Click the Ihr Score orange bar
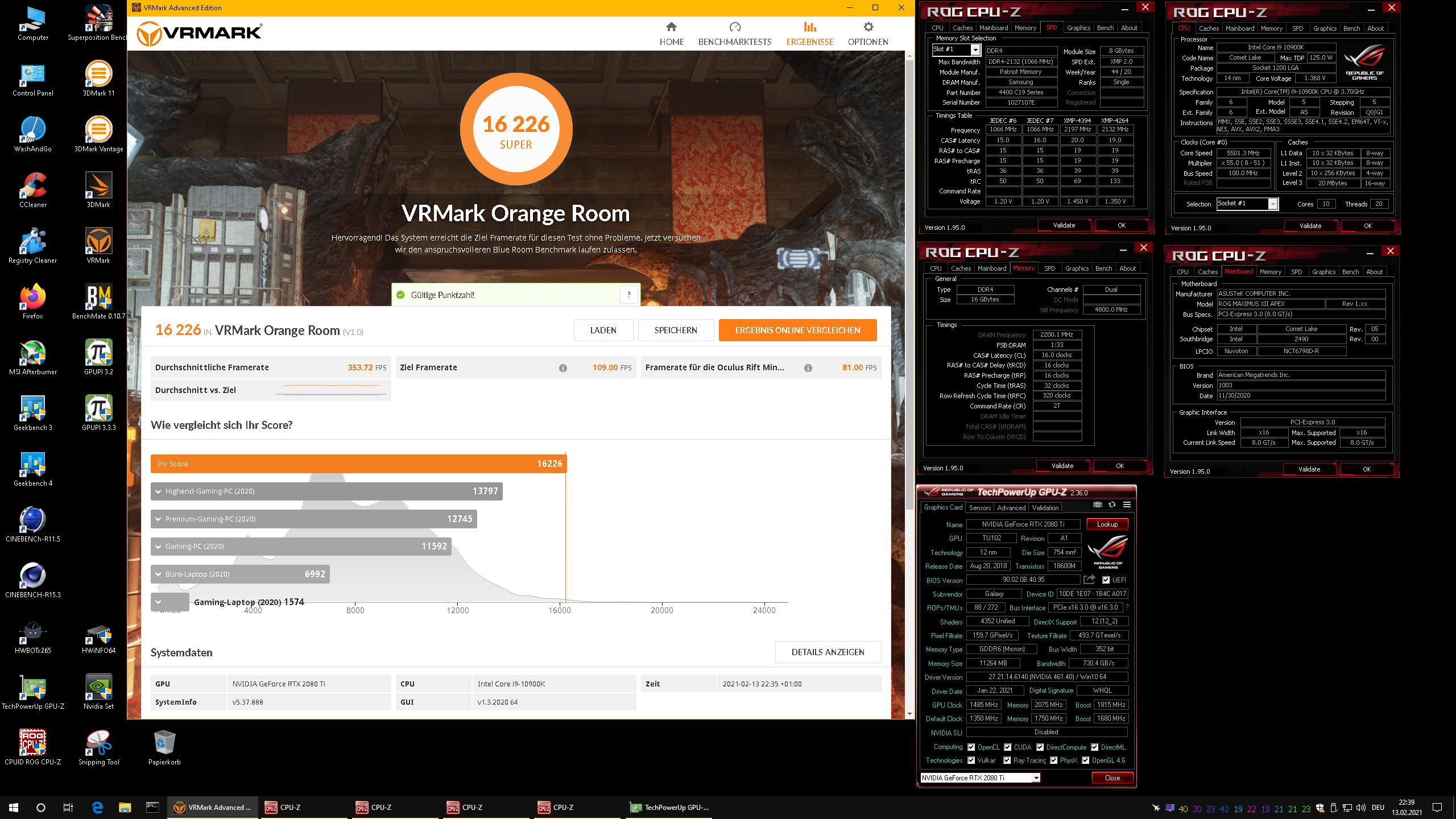 (x=358, y=464)
